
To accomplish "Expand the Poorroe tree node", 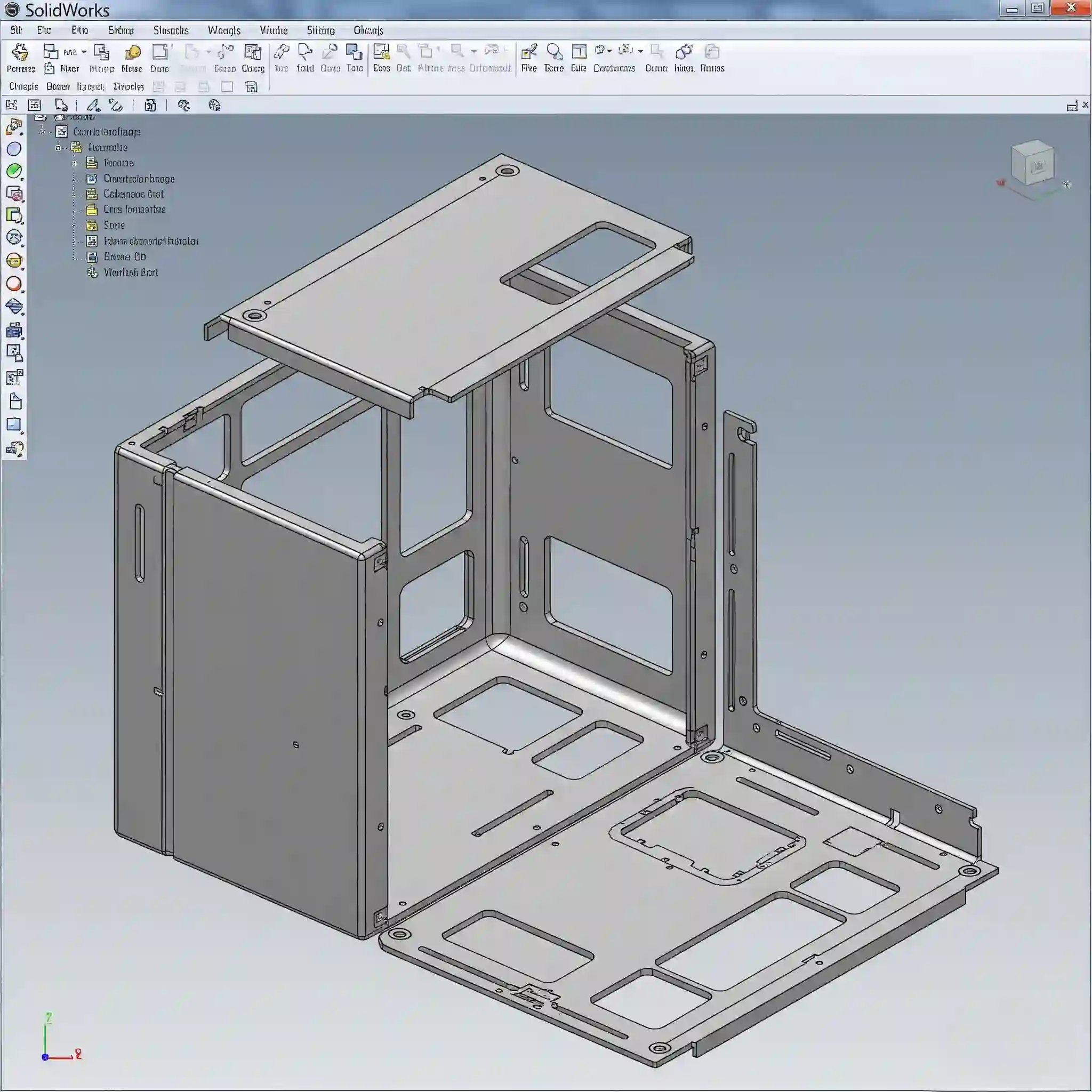I will [74, 163].
